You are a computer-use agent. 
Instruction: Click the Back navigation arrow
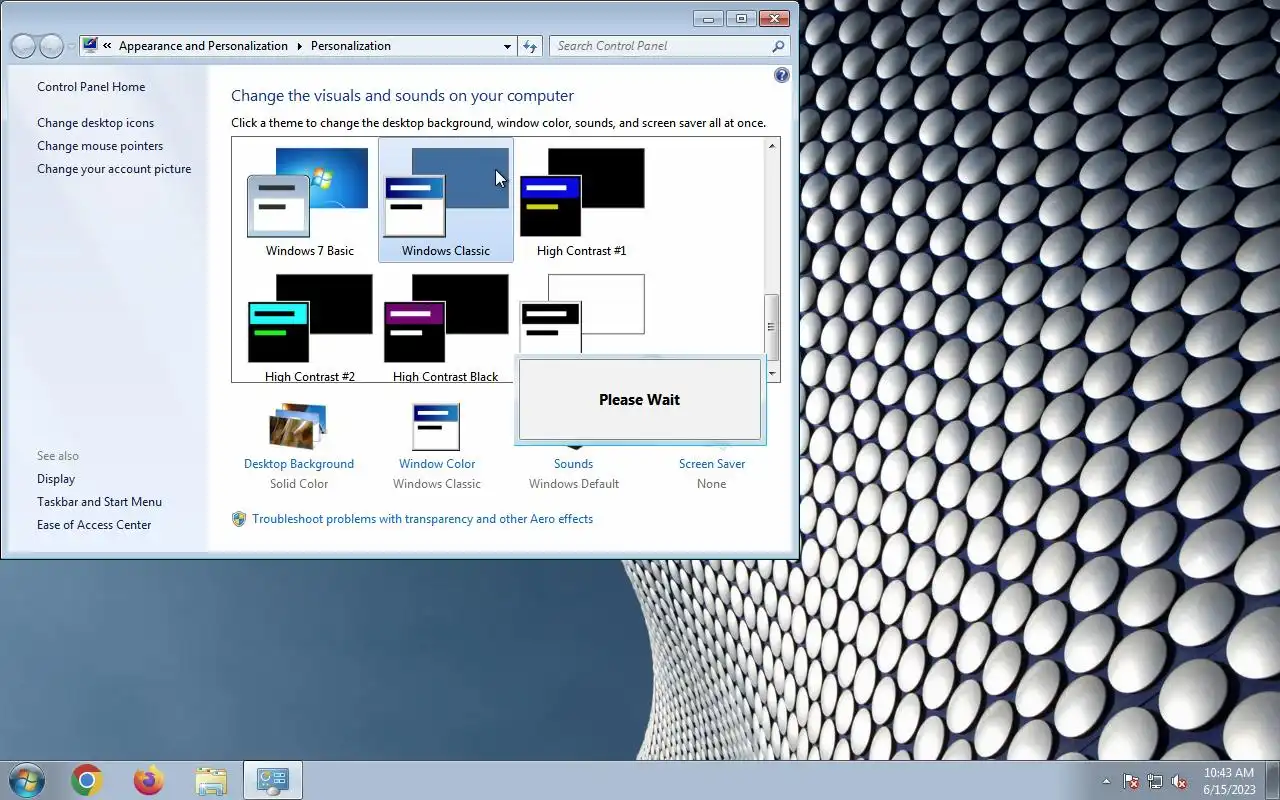(23, 46)
